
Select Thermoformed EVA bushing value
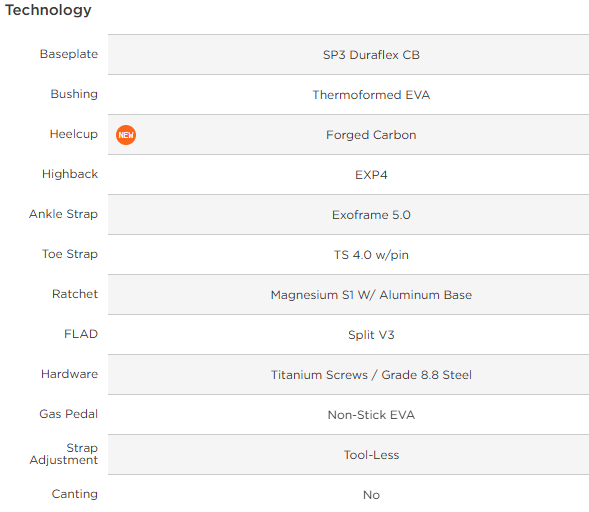[371, 95]
